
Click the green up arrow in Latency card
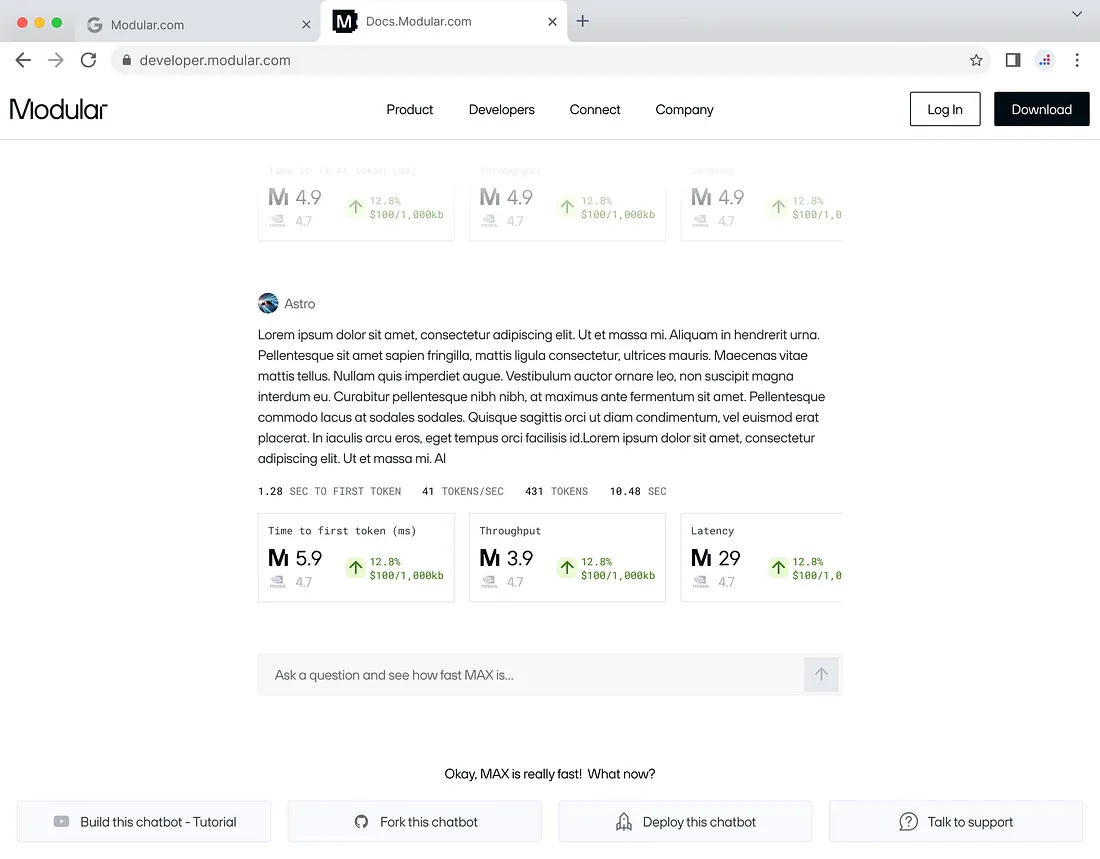[x=779, y=567]
